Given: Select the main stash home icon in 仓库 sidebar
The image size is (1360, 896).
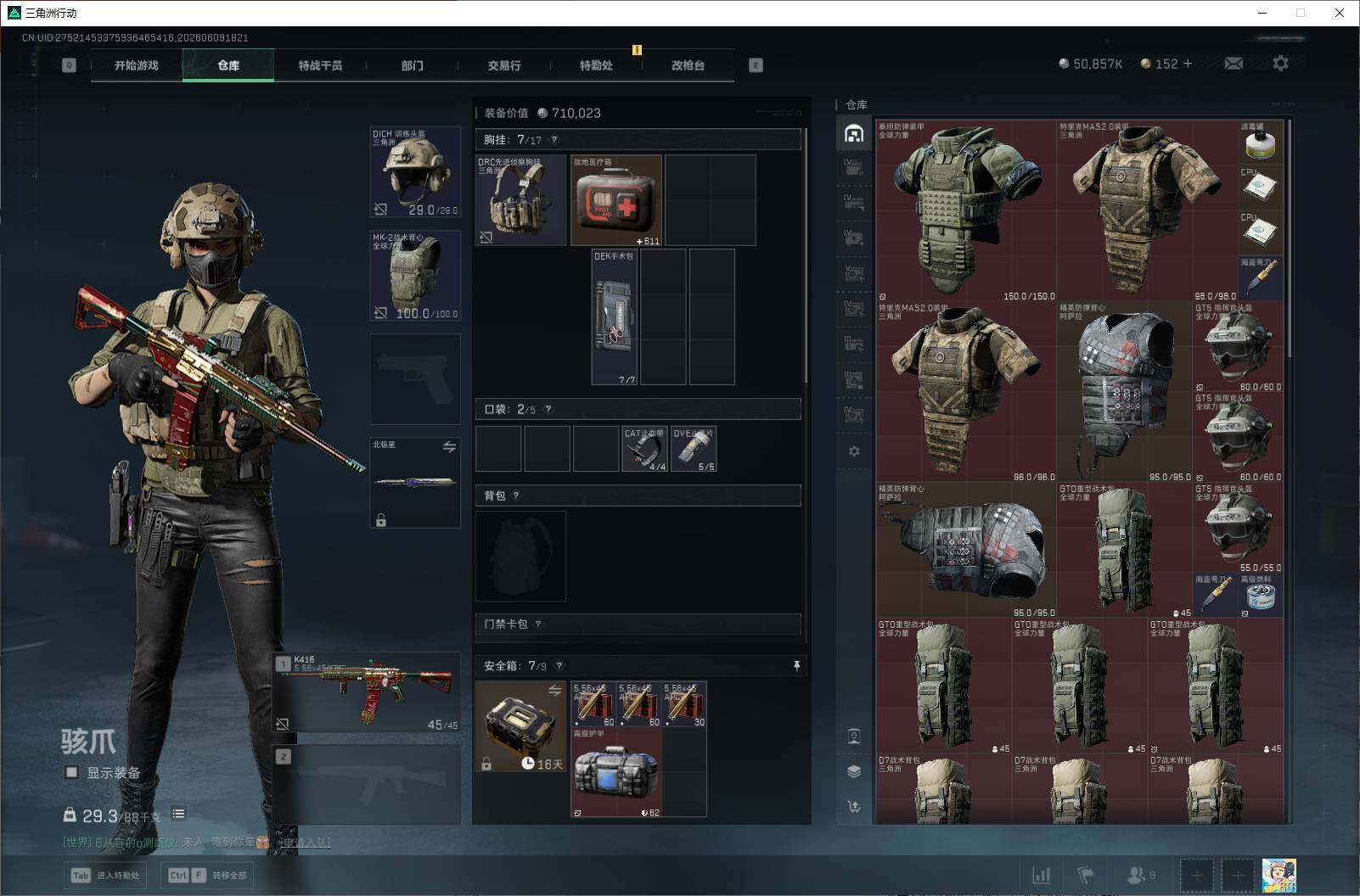Looking at the screenshot, I should click(x=854, y=133).
